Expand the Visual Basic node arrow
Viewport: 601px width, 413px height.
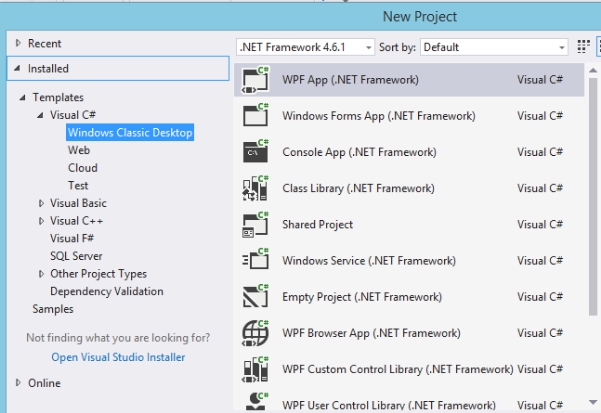click(x=41, y=203)
